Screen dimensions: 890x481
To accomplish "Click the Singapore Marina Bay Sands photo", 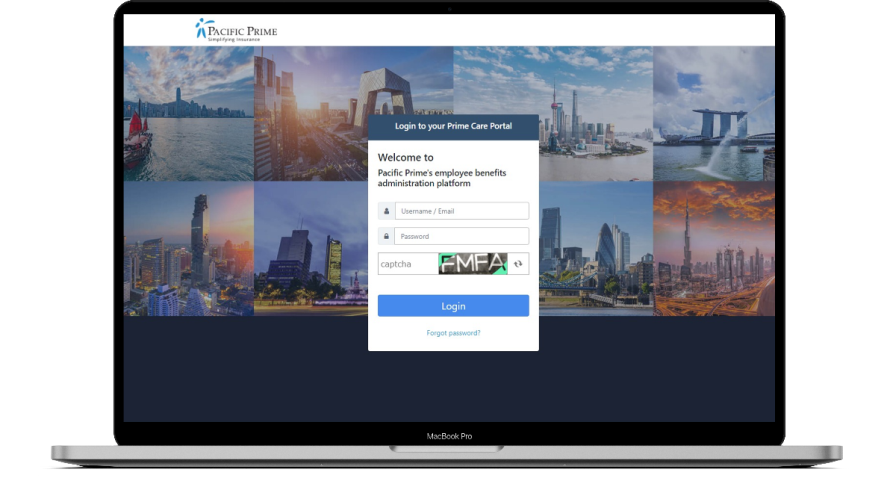I will [713, 113].
